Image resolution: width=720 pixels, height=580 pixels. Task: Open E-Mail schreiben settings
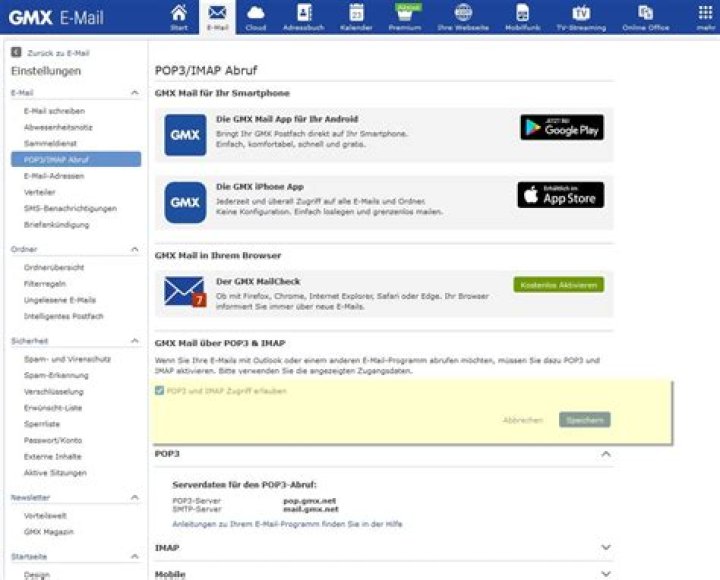coord(54,111)
